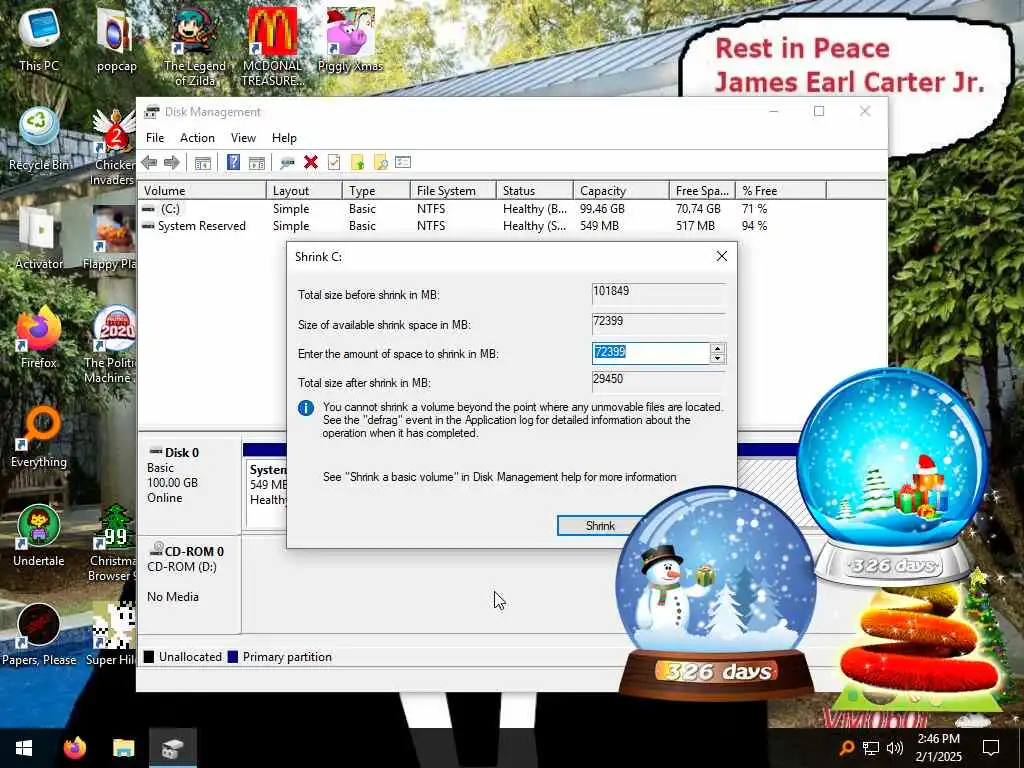The height and width of the screenshot is (768, 1024).
Task: Select The Legend of Zilda desktop shortcut
Action: point(195,47)
